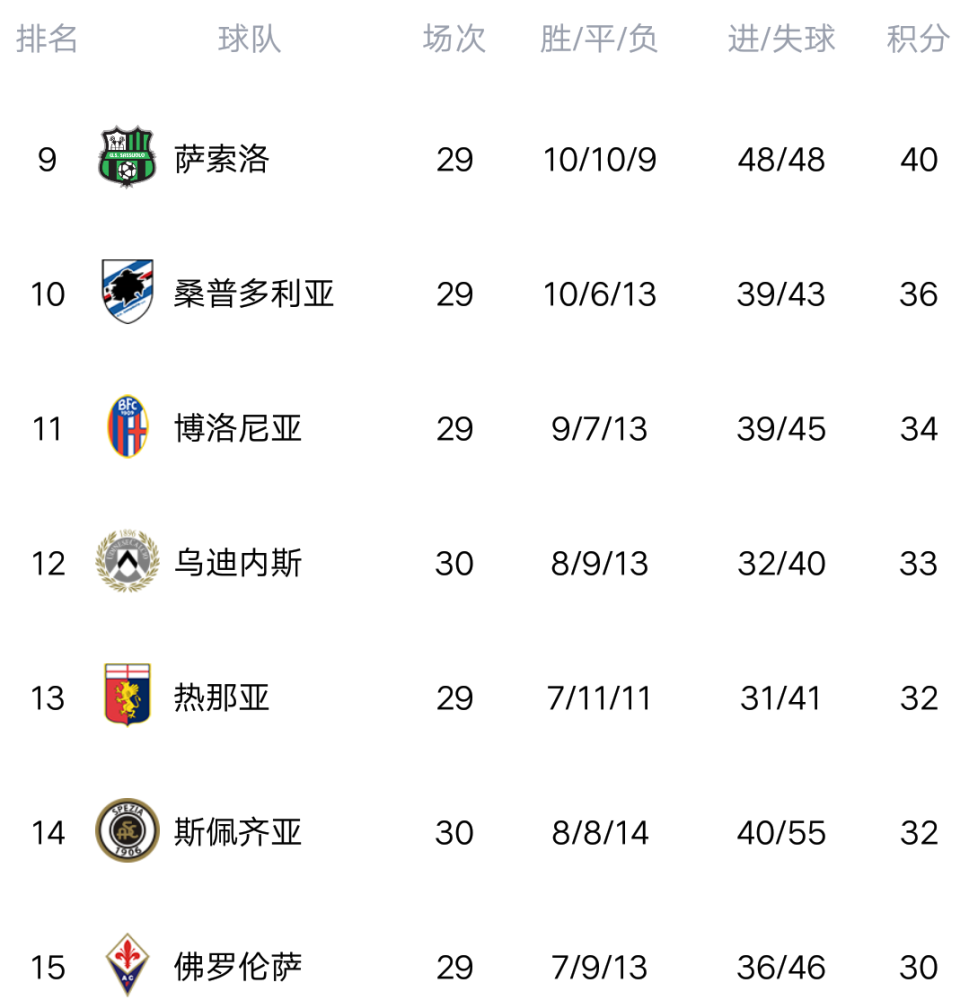The width and height of the screenshot is (969, 1000).
Task: Open the 热那亚 team page
Action: (222, 697)
